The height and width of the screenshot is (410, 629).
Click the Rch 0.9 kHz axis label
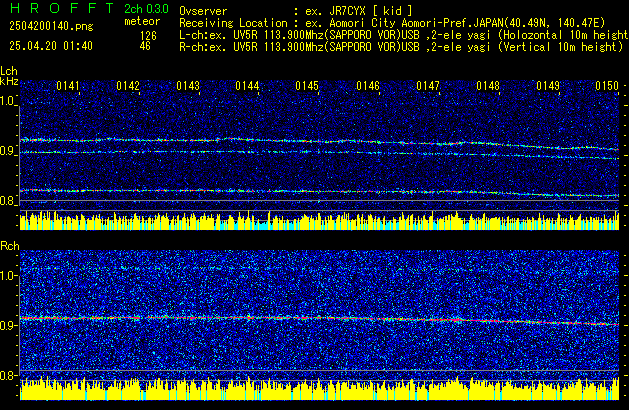click(x=8, y=325)
